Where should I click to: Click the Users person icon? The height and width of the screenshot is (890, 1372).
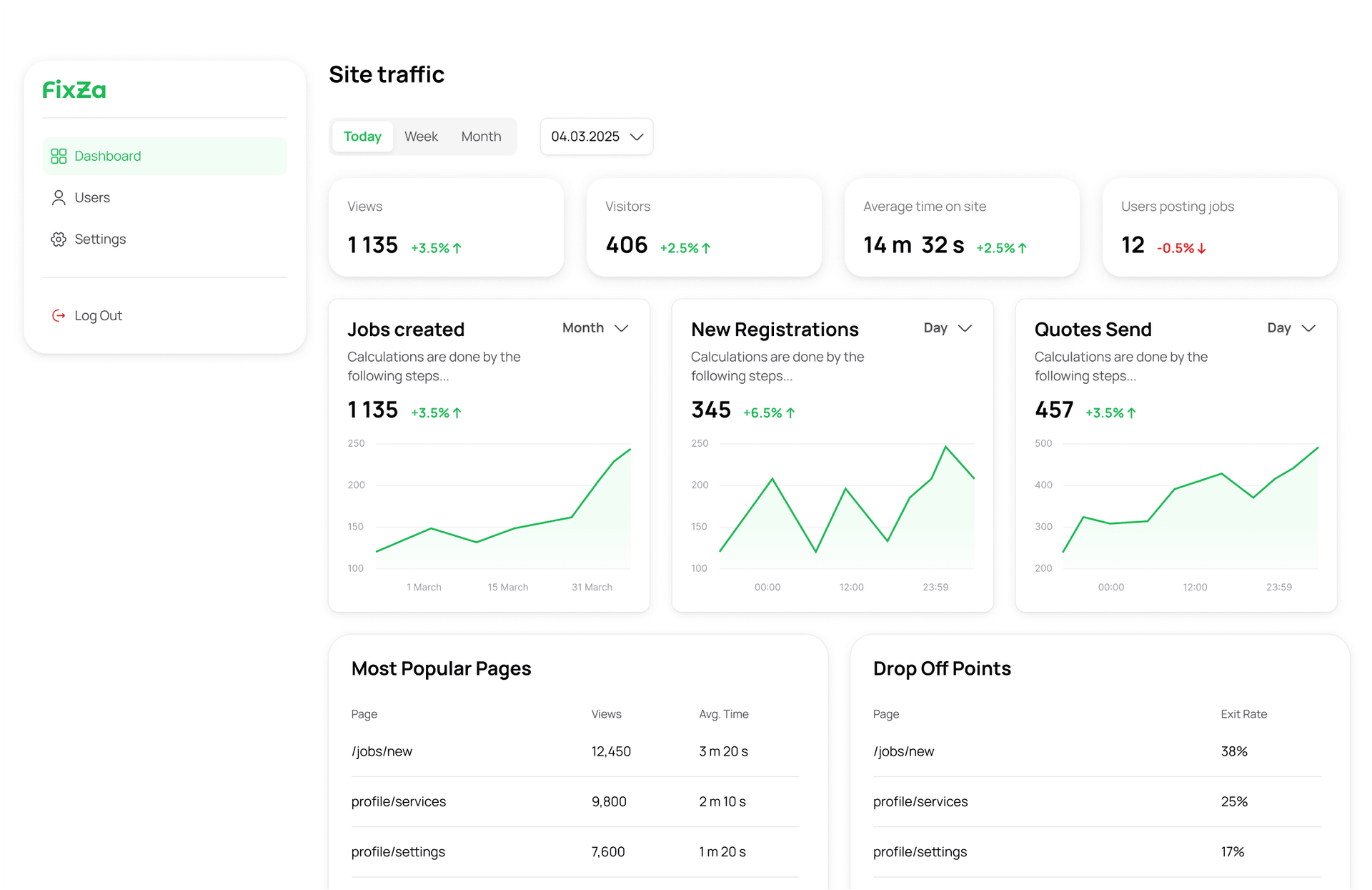pos(59,197)
